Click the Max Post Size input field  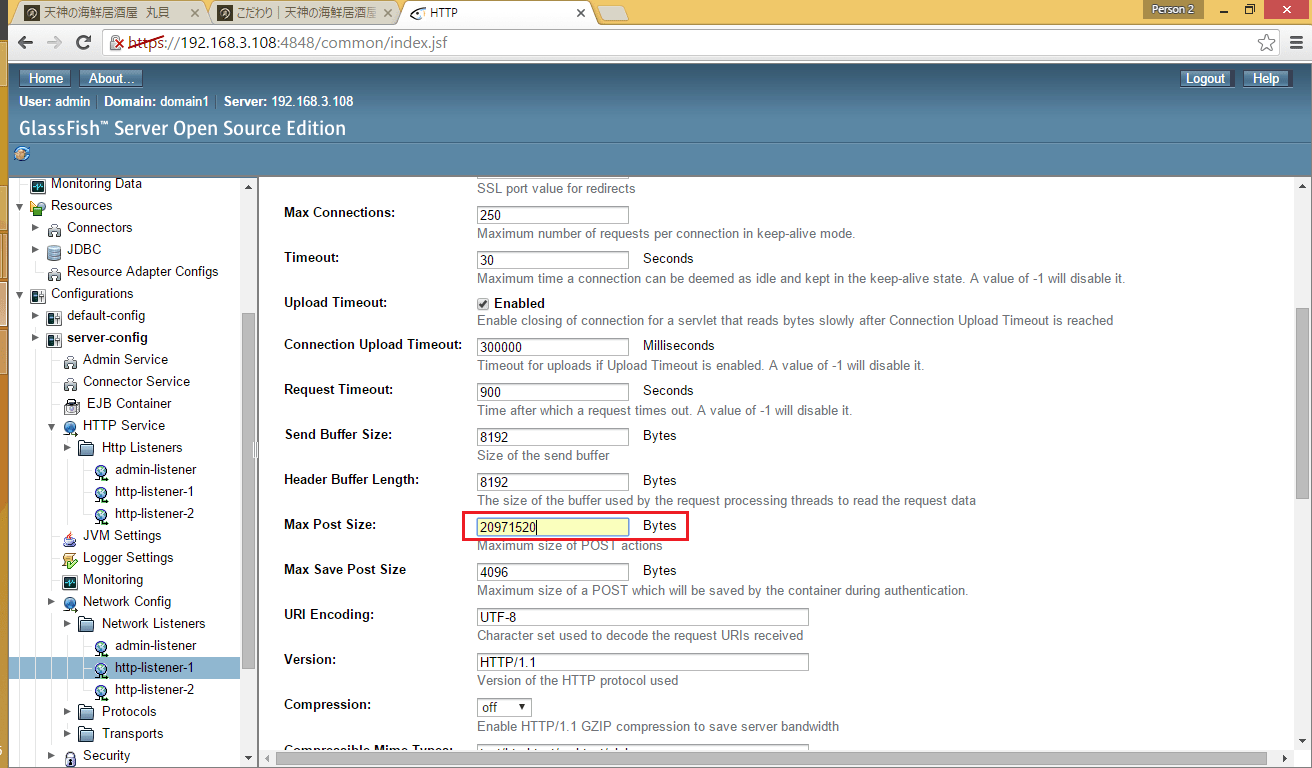(553, 527)
